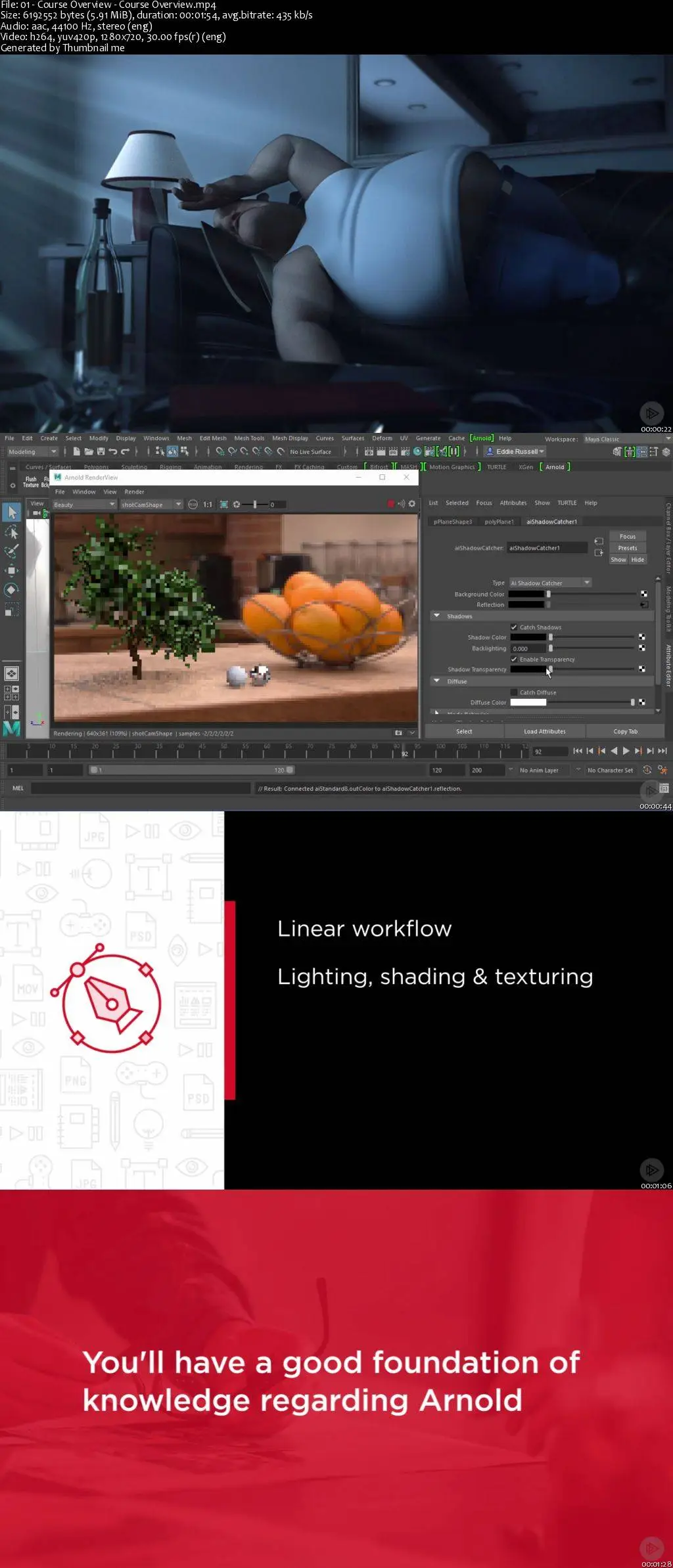Click the Maya logo icon bottom-left
Image resolution: width=673 pixels, height=1568 pixels.
[x=12, y=728]
